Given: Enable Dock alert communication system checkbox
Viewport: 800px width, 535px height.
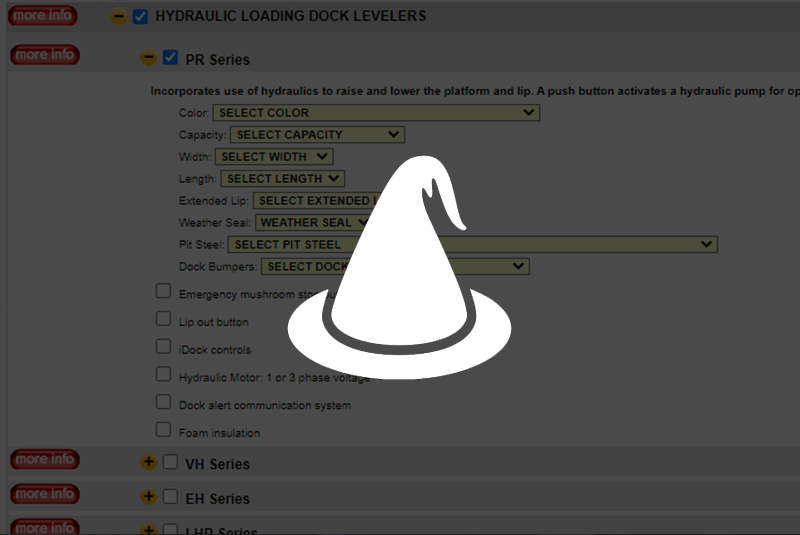Looking at the screenshot, I should tap(163, 402).
